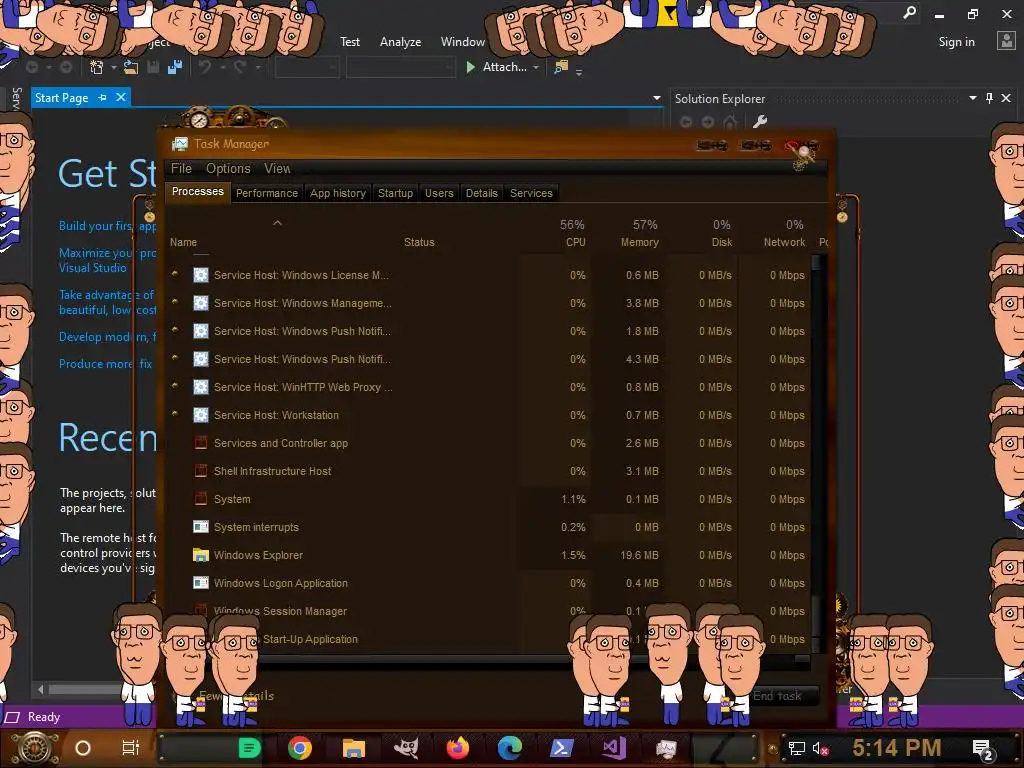Close the Start Page tab
The height and width of the screenshot is (768, 1024).
pyautogui.click(x=121, y=97)
